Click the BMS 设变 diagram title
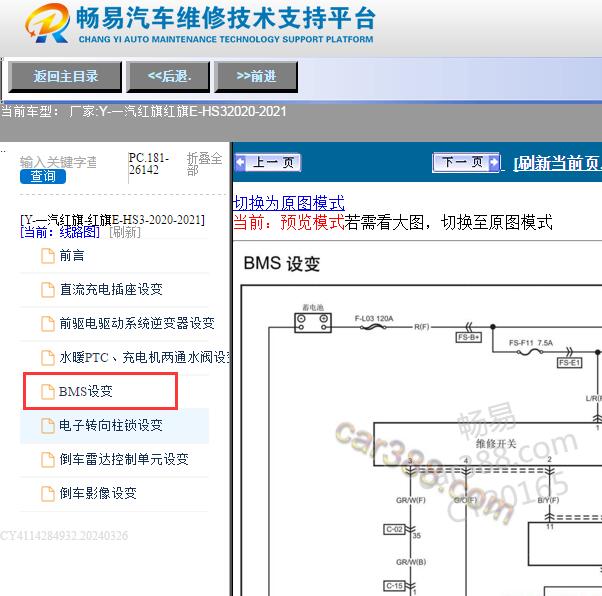 click(x=282, y=264)
